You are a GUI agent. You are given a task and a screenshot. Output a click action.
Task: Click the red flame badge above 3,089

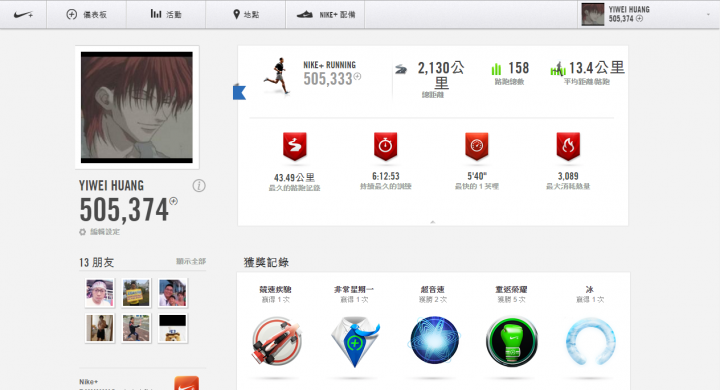(x=568, y=146)
